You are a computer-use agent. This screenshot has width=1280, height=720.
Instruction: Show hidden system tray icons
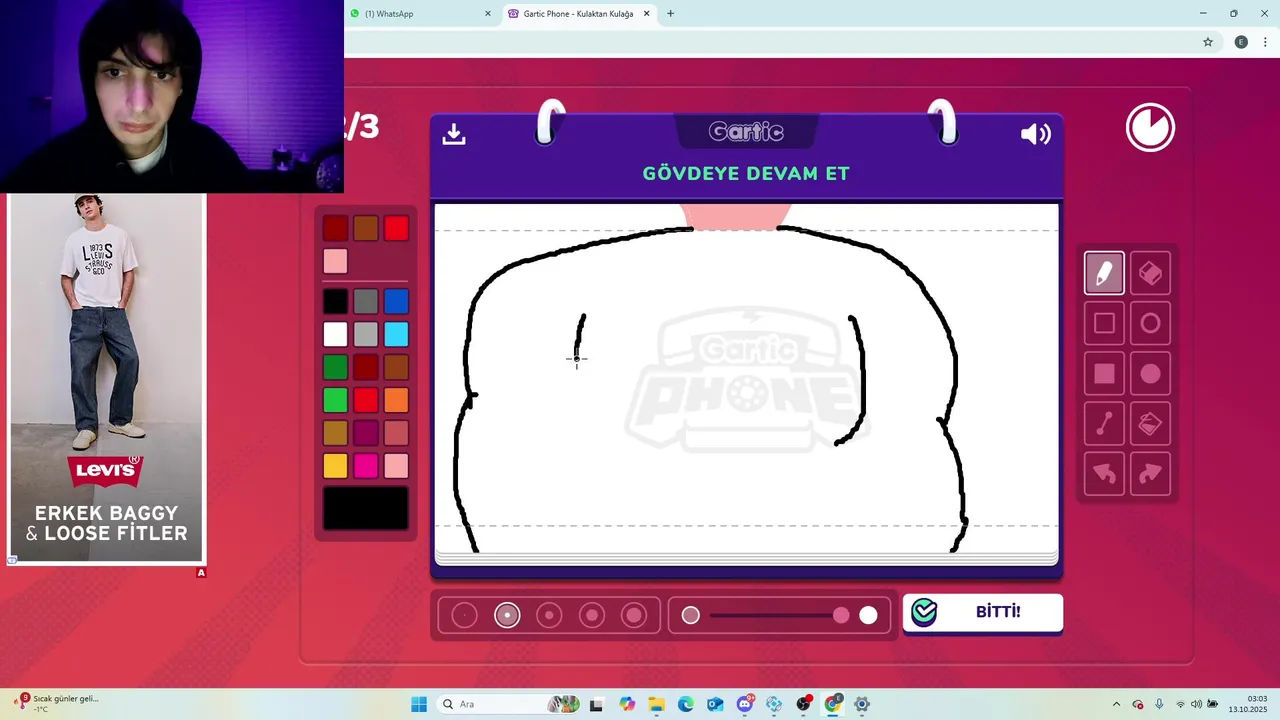[1117, 704]
